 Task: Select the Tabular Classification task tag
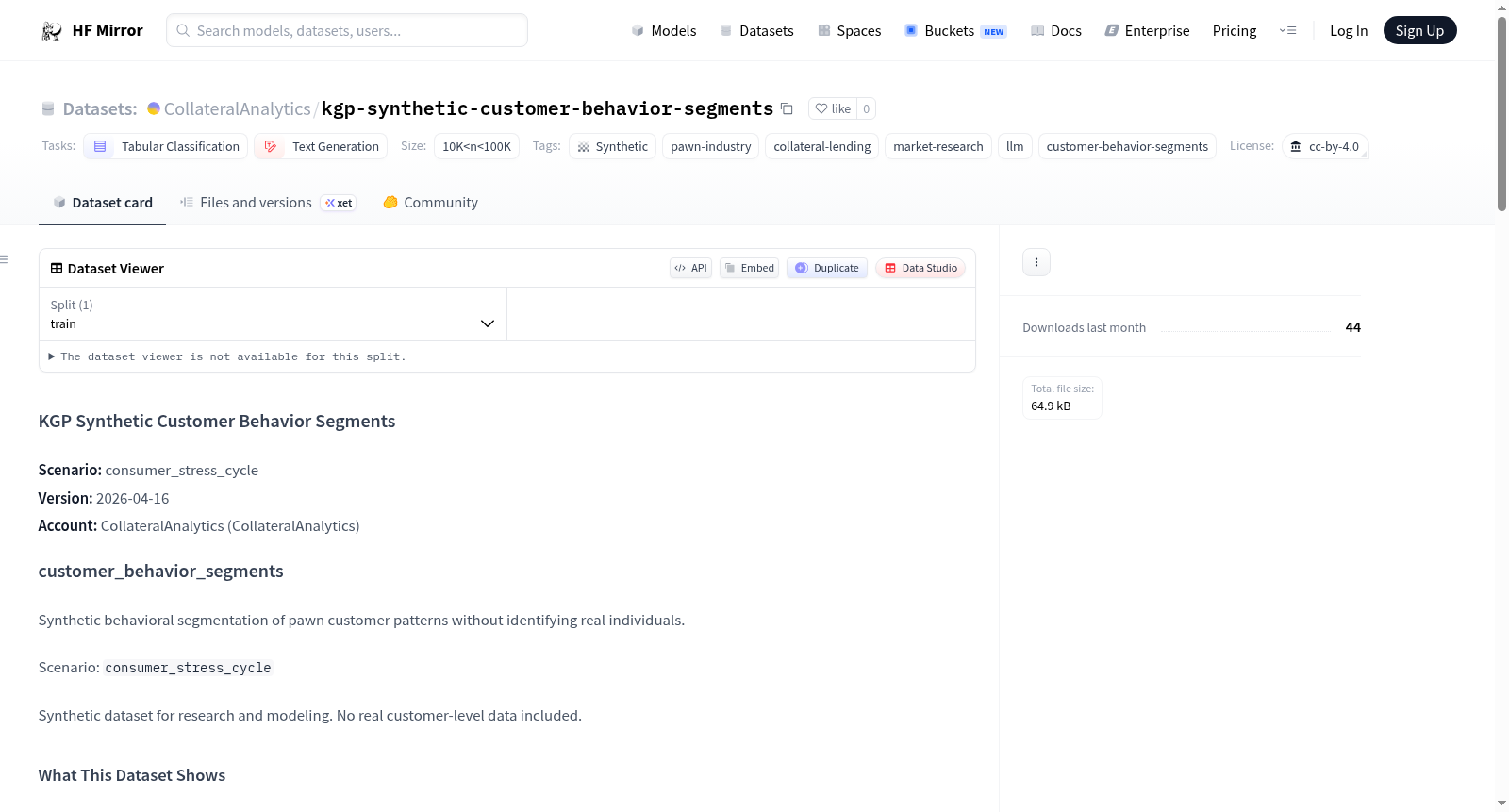click(166, 146)
